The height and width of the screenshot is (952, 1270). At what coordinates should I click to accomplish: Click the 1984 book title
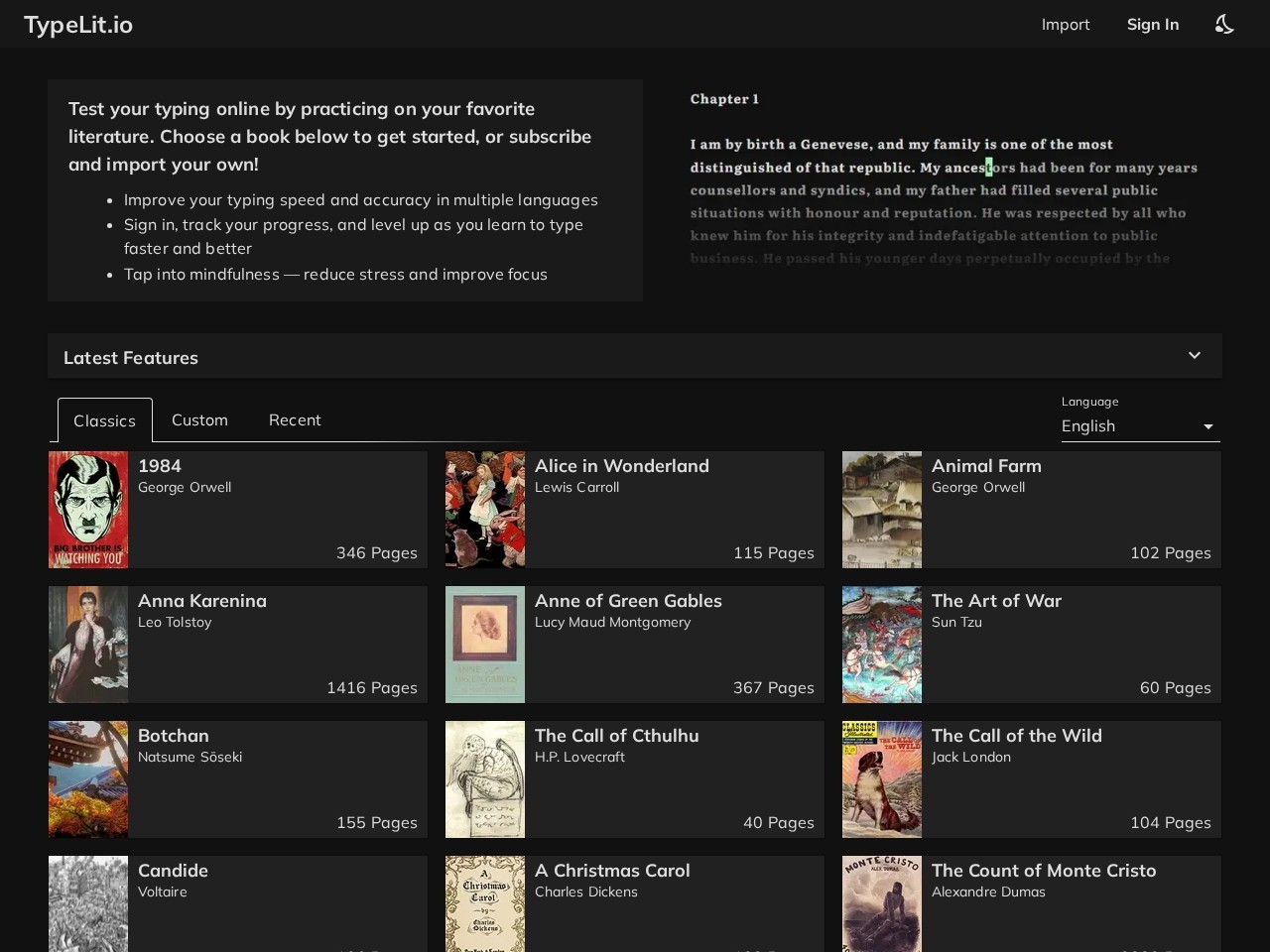click(x=160, y=466)
